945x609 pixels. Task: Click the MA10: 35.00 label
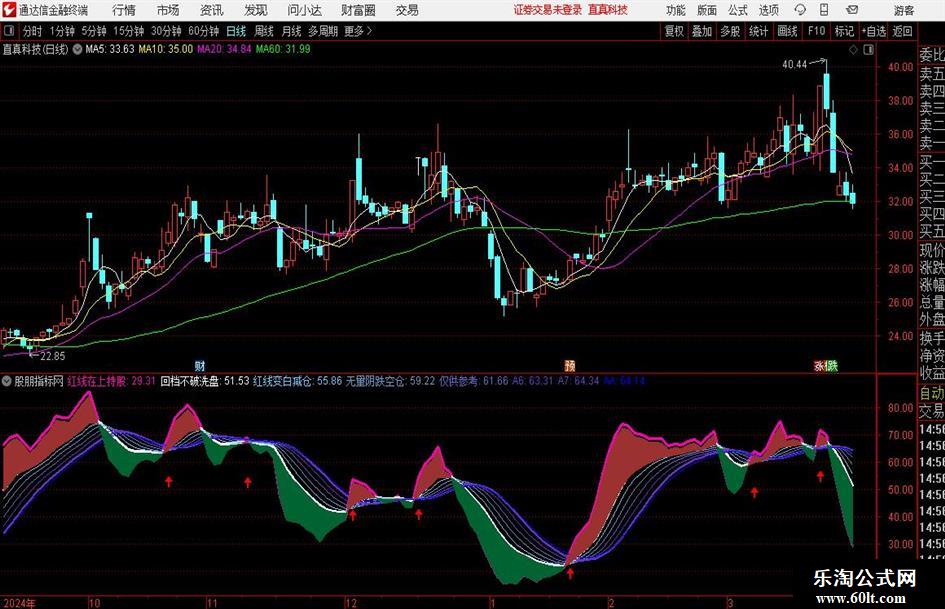click(x=166, y=49)
